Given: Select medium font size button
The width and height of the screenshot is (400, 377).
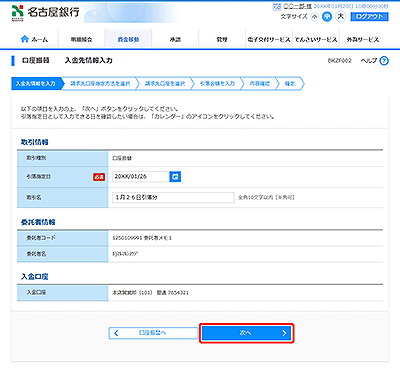Looking at the screenshot, I should point(327,17).
